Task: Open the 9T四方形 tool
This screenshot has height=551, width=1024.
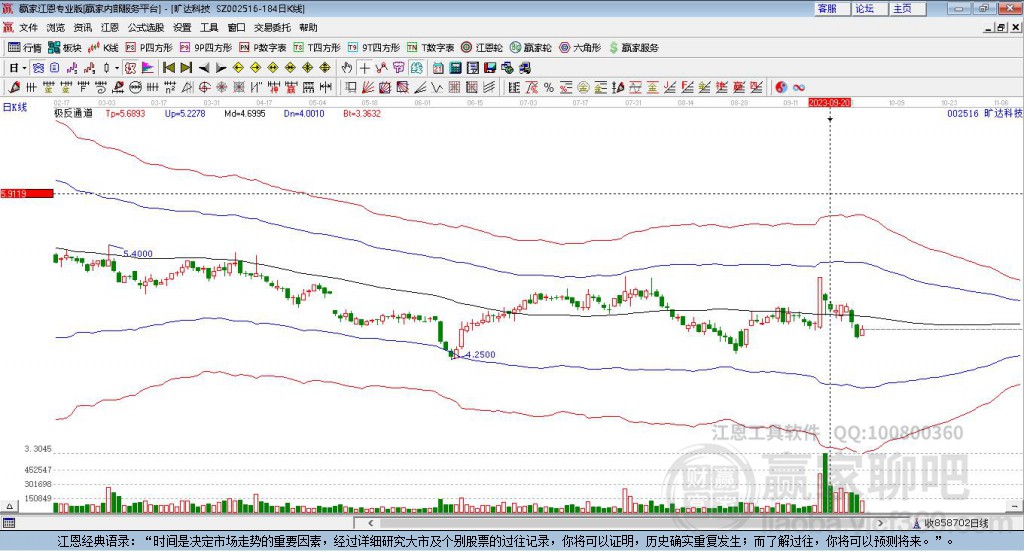Action: pyautogui.click(x=374, y=48)
